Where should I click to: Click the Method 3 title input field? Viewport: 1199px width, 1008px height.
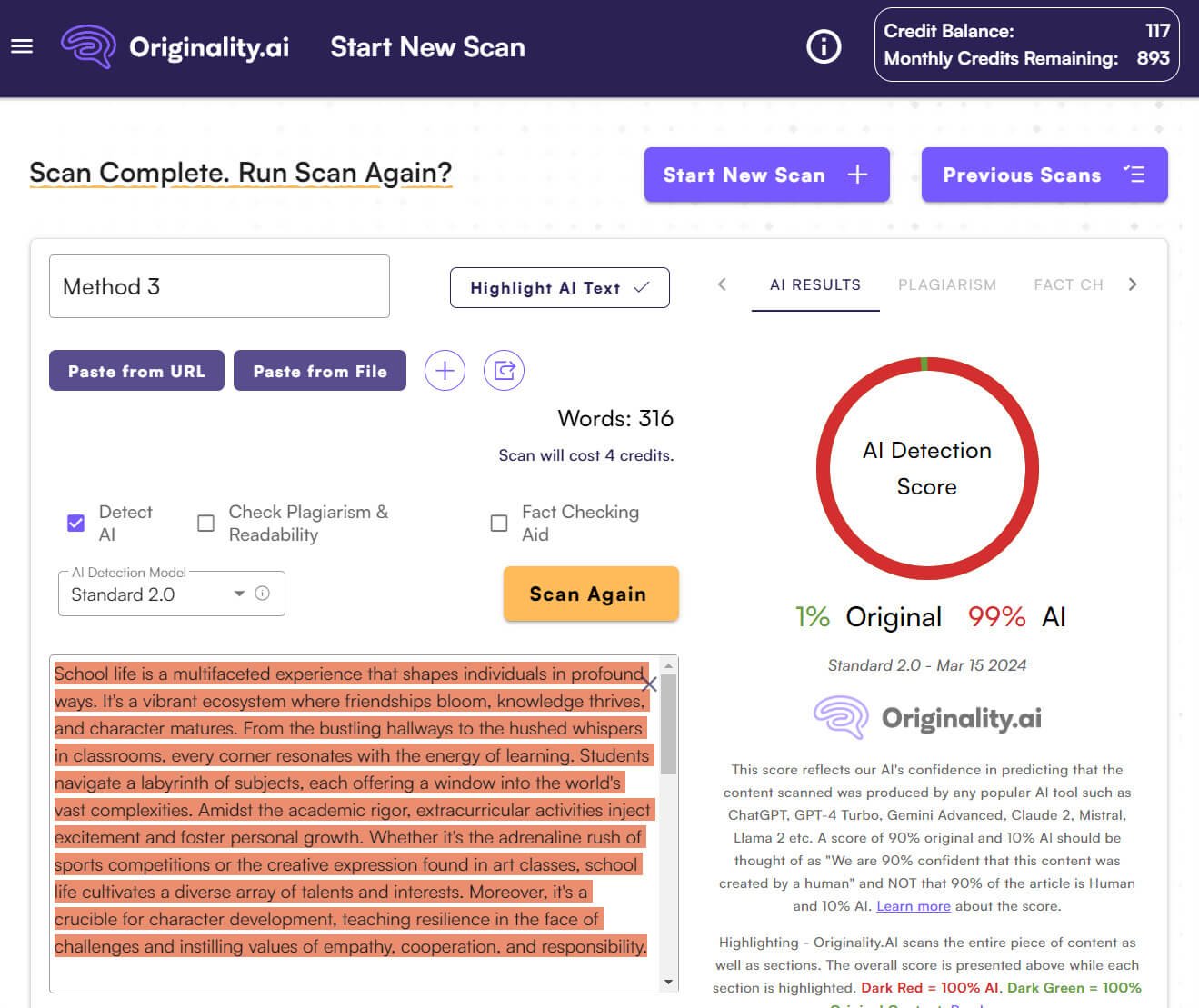pyautogui.click(x=219, y=286)
